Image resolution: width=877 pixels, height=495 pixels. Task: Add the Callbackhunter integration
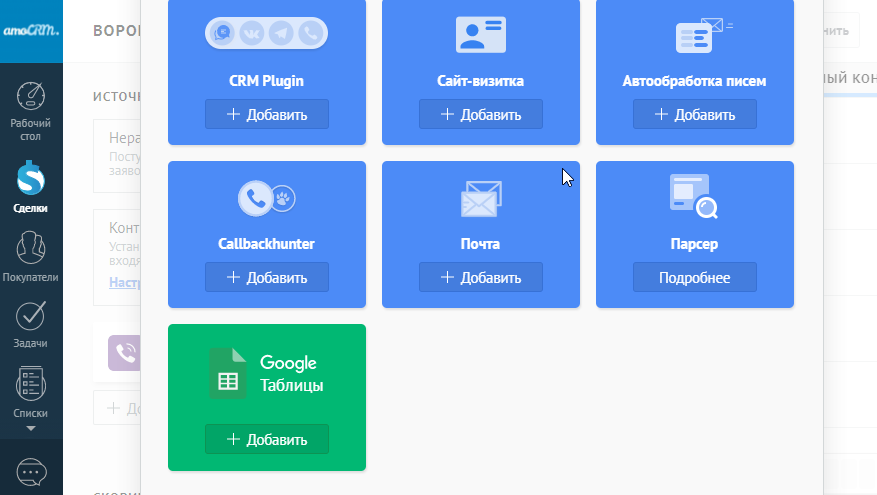tap(266, 277)
